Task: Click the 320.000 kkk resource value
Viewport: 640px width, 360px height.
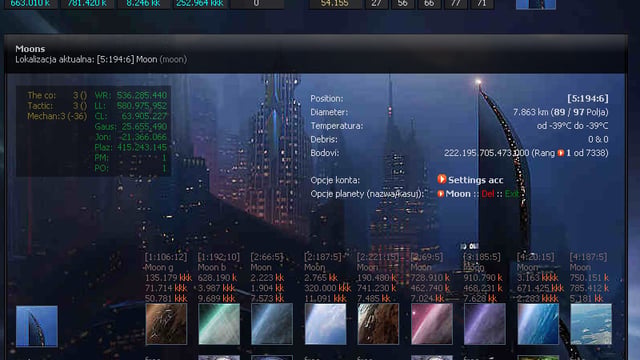Action: coord(327,288)
